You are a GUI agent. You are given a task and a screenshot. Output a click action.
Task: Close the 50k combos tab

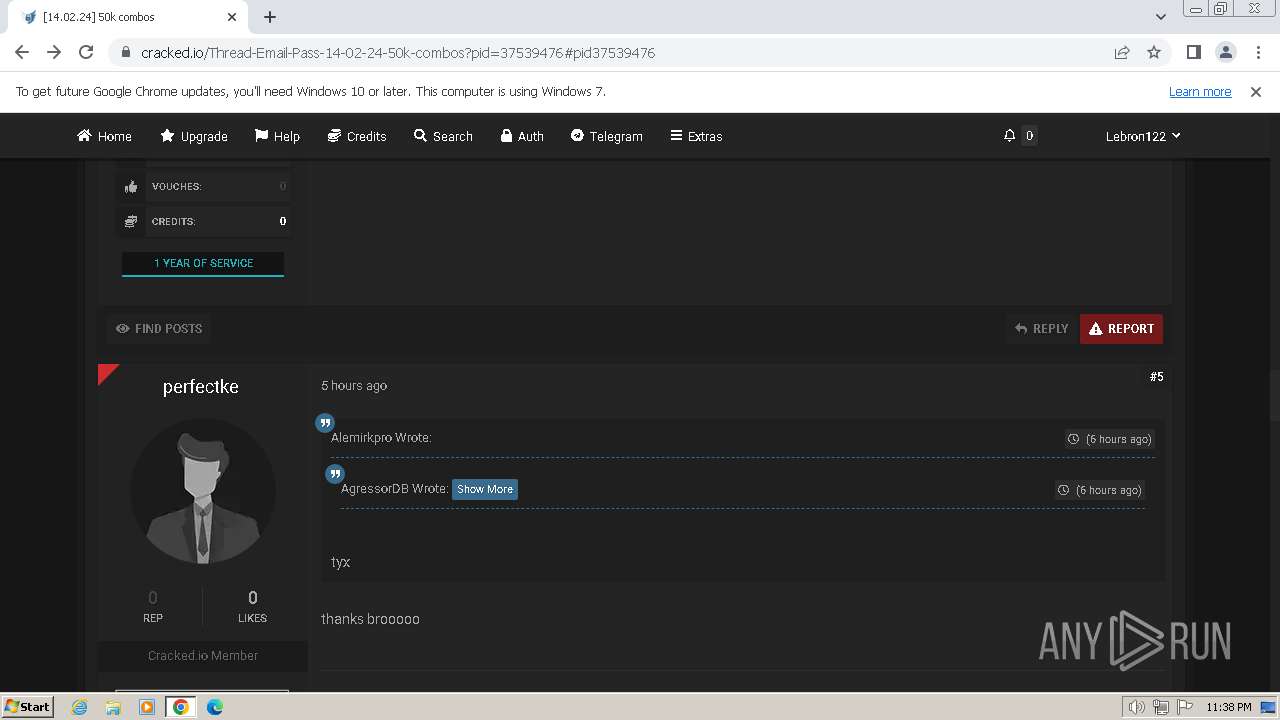pos(232,17)
